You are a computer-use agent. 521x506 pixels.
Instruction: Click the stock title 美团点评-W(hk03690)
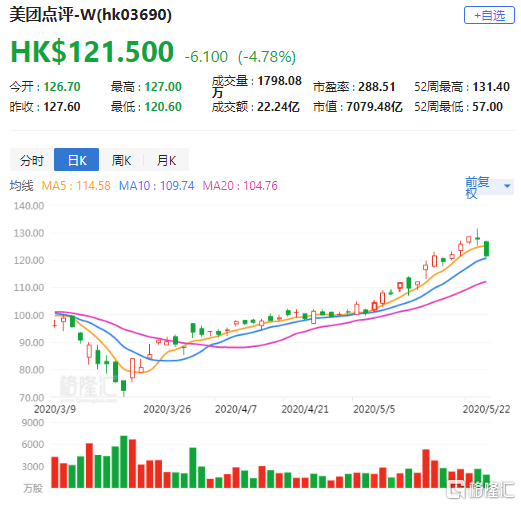pyautogui.click(x=90, y=15)
